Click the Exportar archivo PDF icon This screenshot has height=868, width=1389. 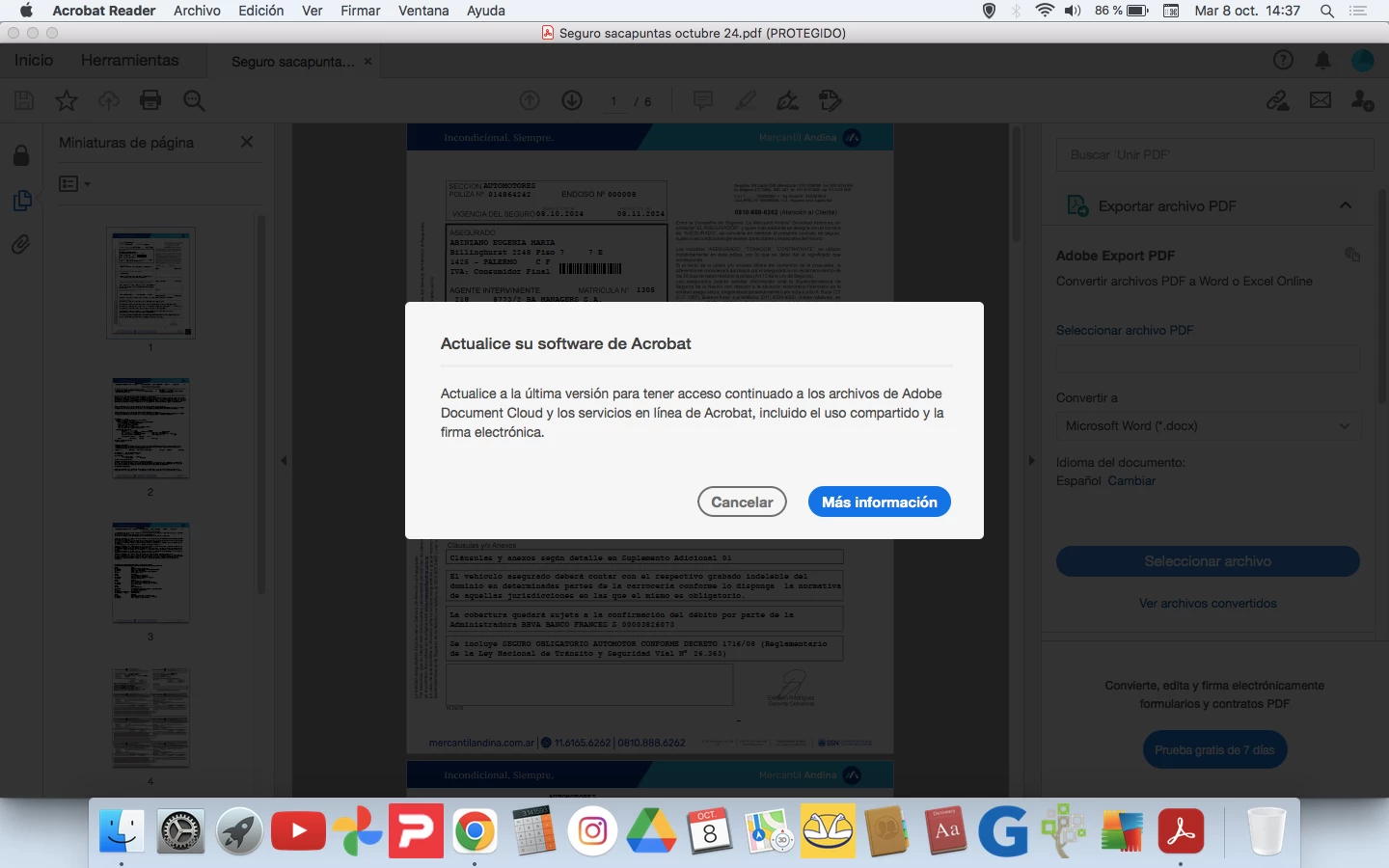pyautogui.click(x=1077, y=205)
